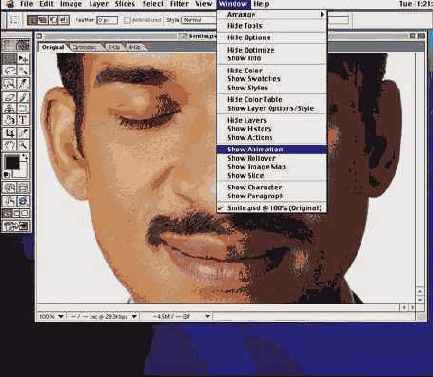433x377 pixels.
Task: Open the Apple menu
Action: tap(10, 4)
